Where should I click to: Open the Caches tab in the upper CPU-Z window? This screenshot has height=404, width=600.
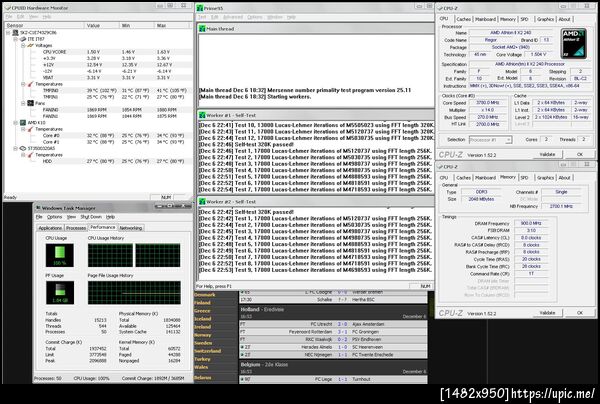pos(463,19)
